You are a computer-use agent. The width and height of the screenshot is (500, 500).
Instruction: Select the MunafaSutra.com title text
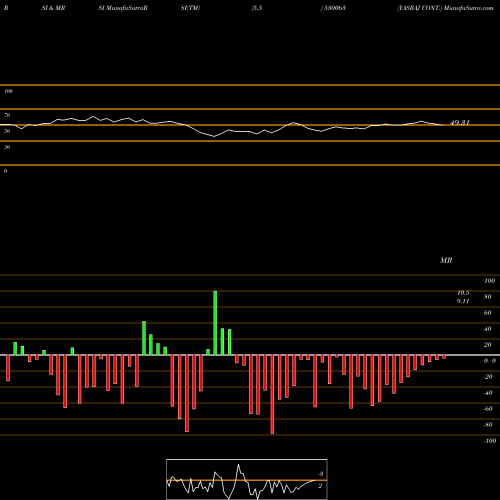tap(468, 8)
